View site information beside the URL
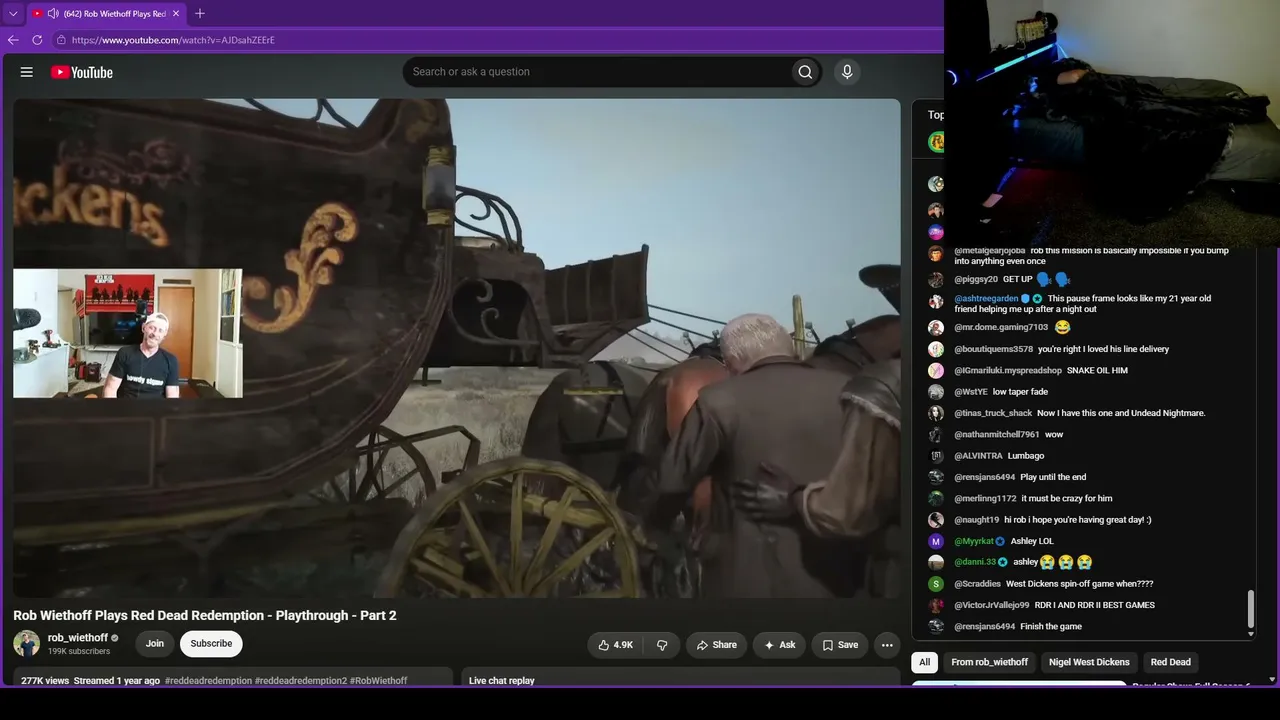 point(61,40)
